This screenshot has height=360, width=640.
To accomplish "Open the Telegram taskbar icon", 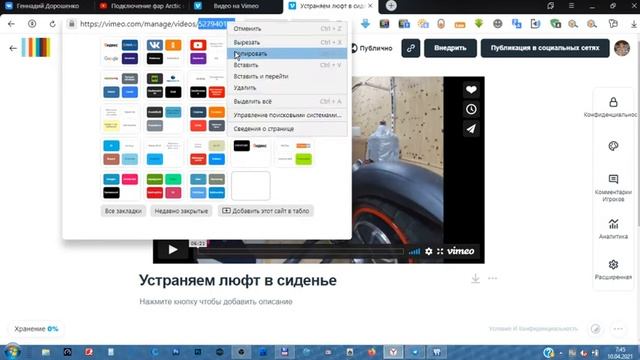I will pos(415,352).
